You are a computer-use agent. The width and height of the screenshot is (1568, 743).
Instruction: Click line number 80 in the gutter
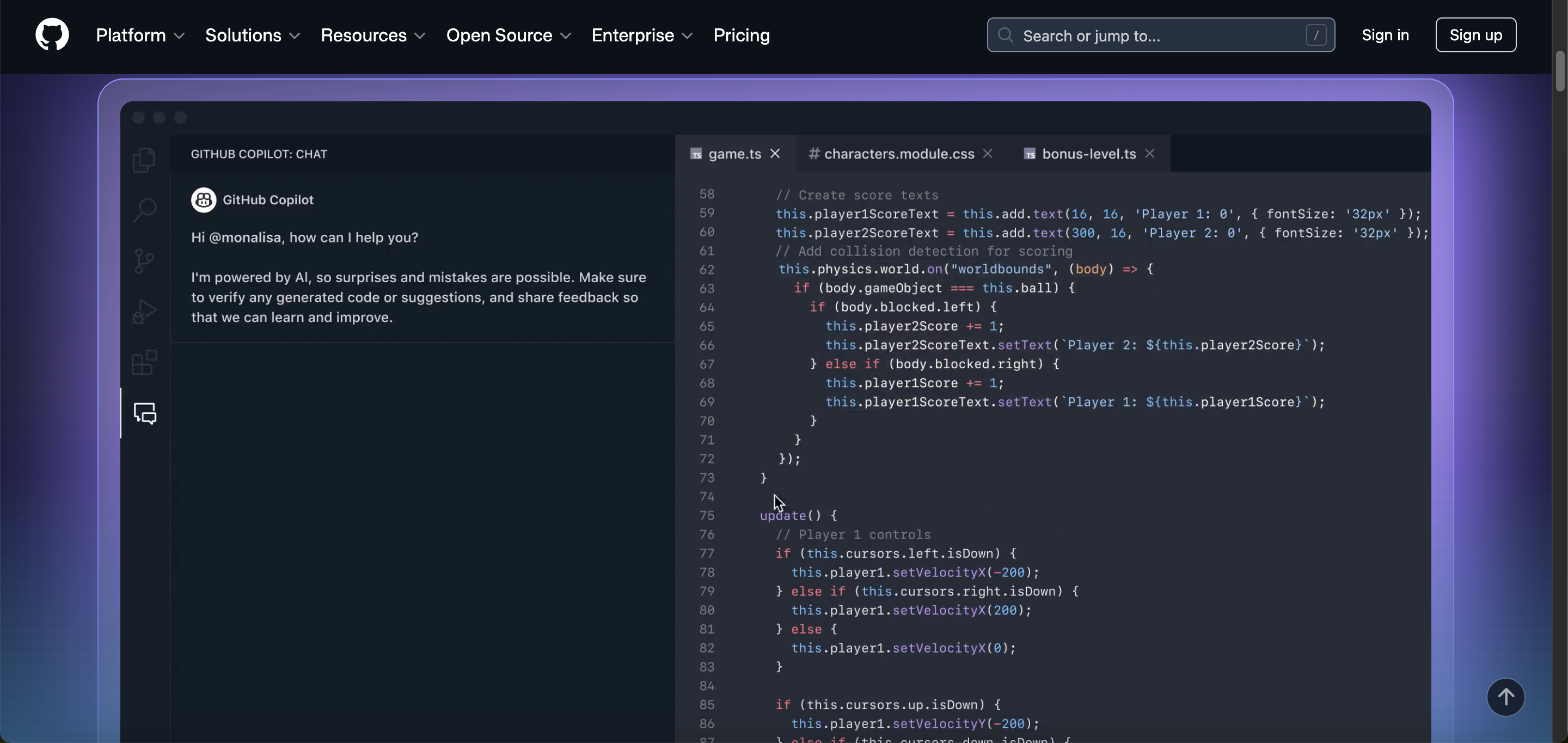pos(707,610)
